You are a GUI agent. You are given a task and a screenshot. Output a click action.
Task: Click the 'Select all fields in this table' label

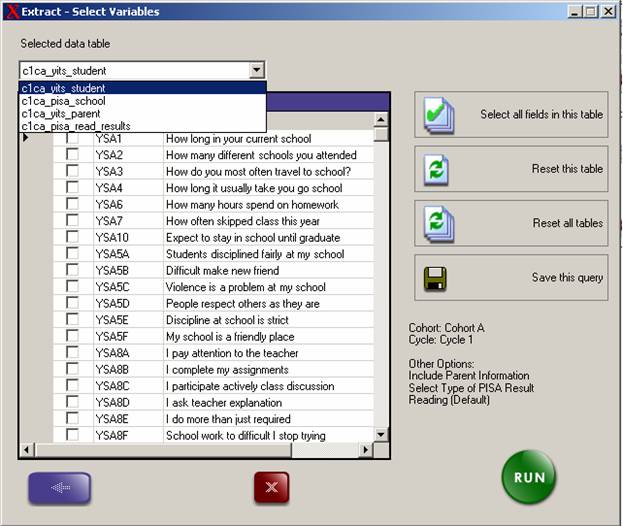(541, 115)
